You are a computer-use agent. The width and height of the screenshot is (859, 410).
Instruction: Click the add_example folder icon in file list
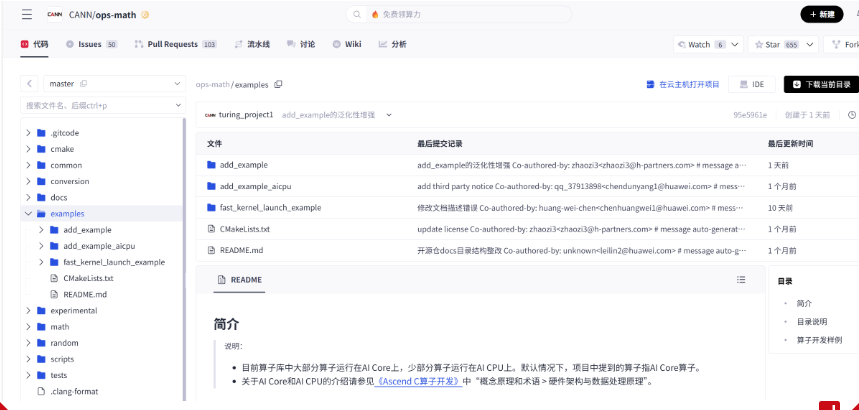click(x=212, y=164)
